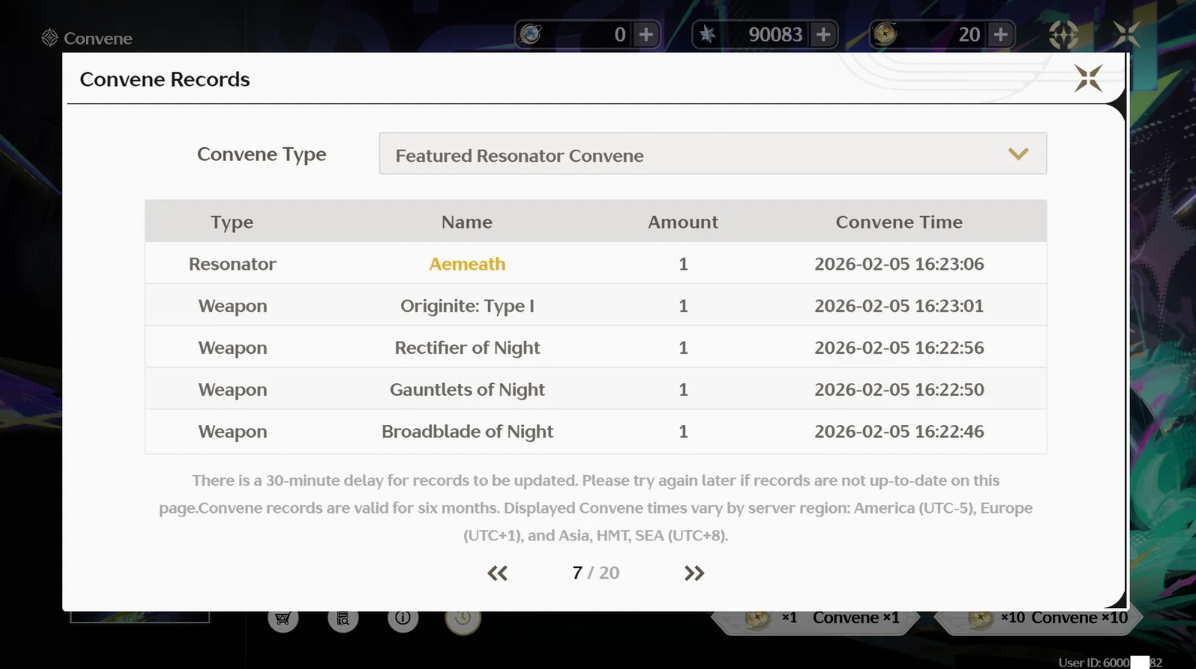Add more of the currency showing 0

[x=646, y=34]
